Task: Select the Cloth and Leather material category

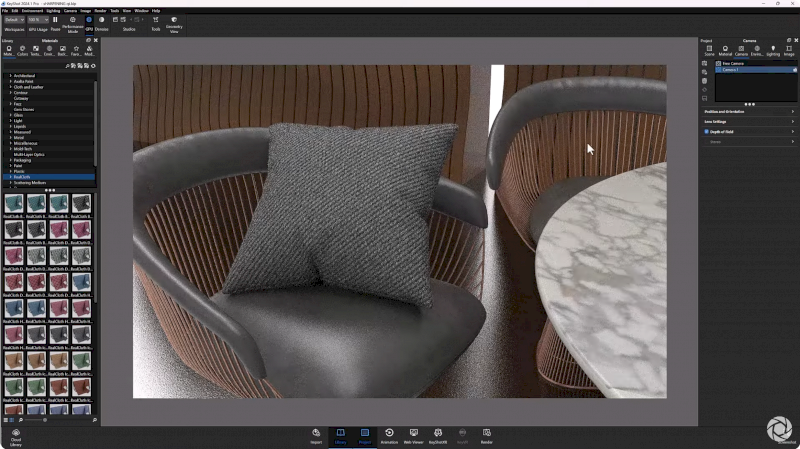Action: (29, 87)
